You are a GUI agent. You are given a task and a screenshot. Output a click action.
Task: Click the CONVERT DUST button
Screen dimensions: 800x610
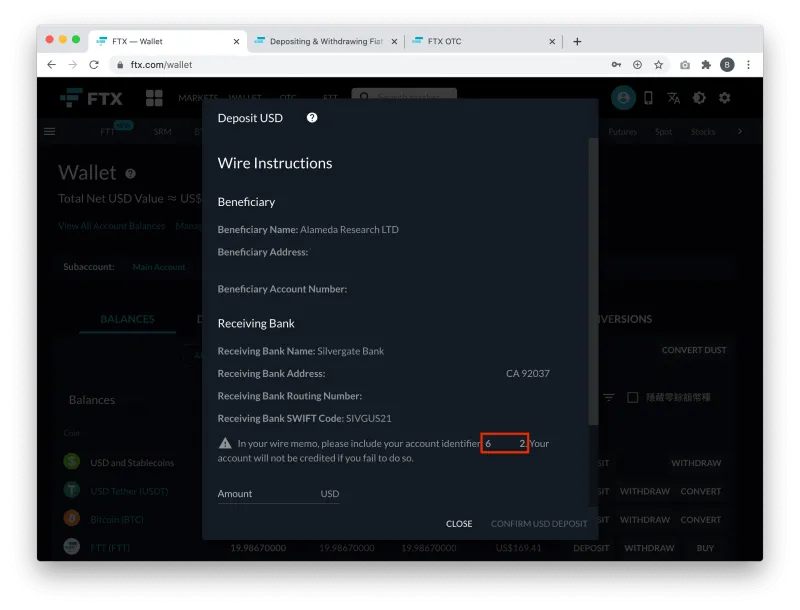pos(694,350)
